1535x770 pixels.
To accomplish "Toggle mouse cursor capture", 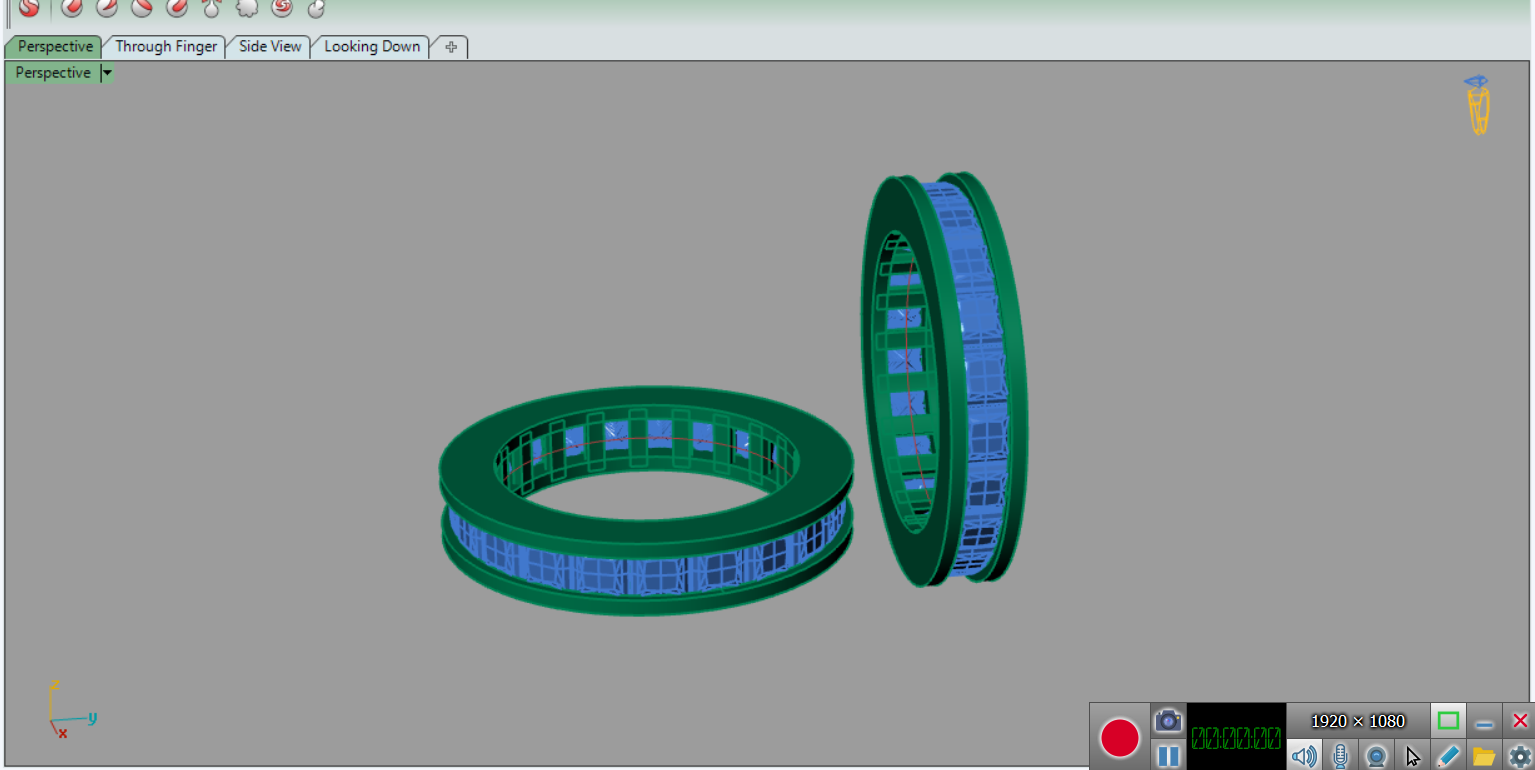I will (1412, 756).
